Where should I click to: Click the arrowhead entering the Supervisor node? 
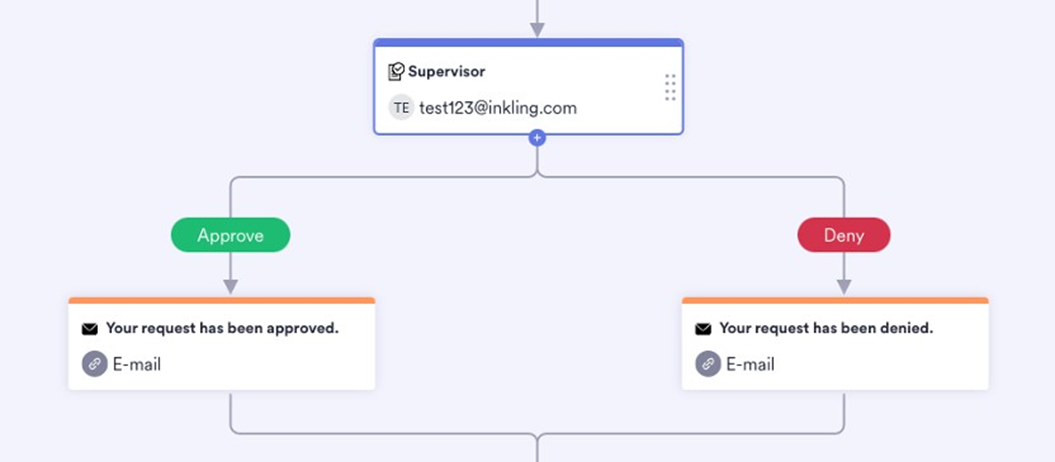[x=537, y=31]
